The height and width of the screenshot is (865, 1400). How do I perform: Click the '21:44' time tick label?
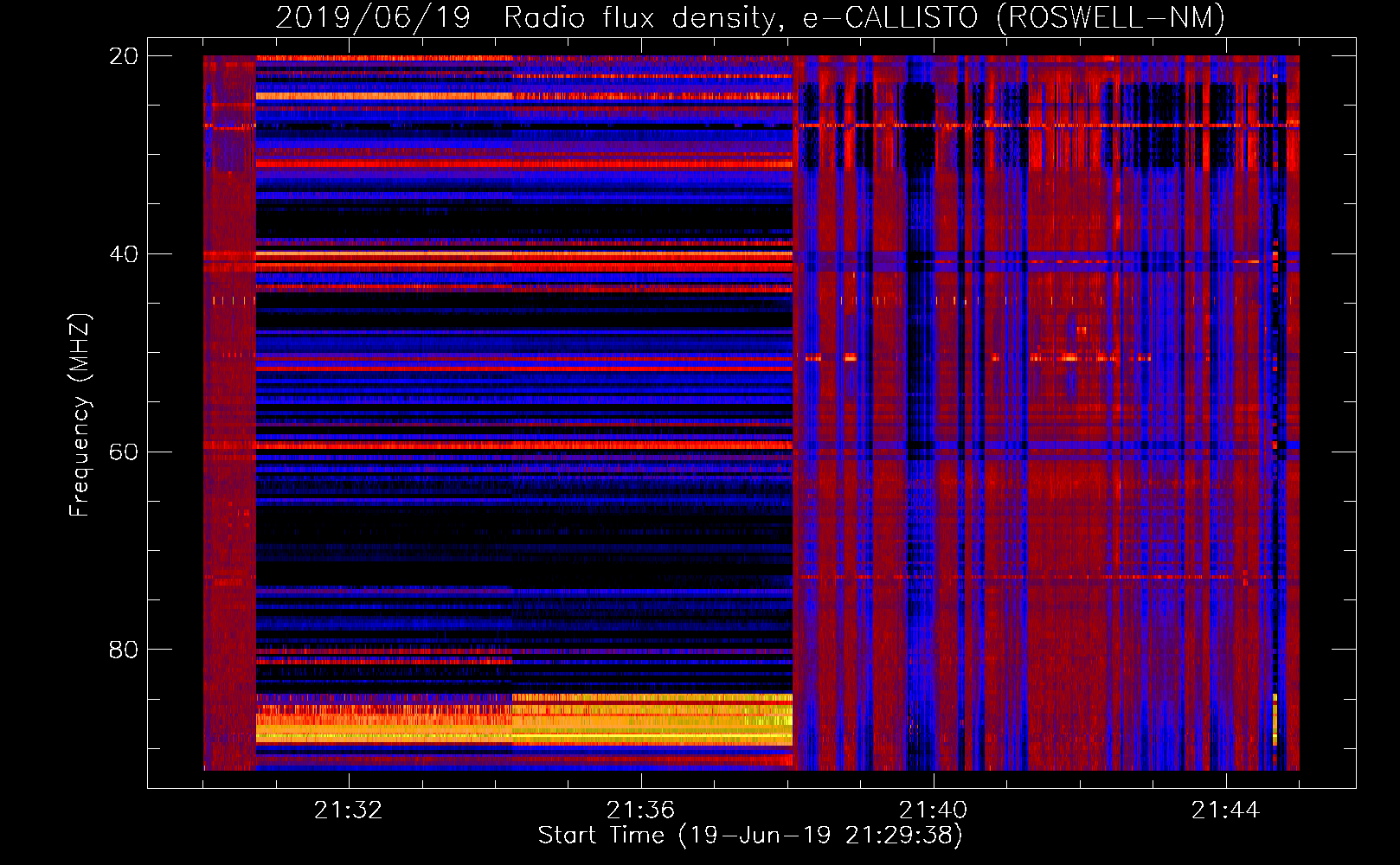pos(1225,810)
